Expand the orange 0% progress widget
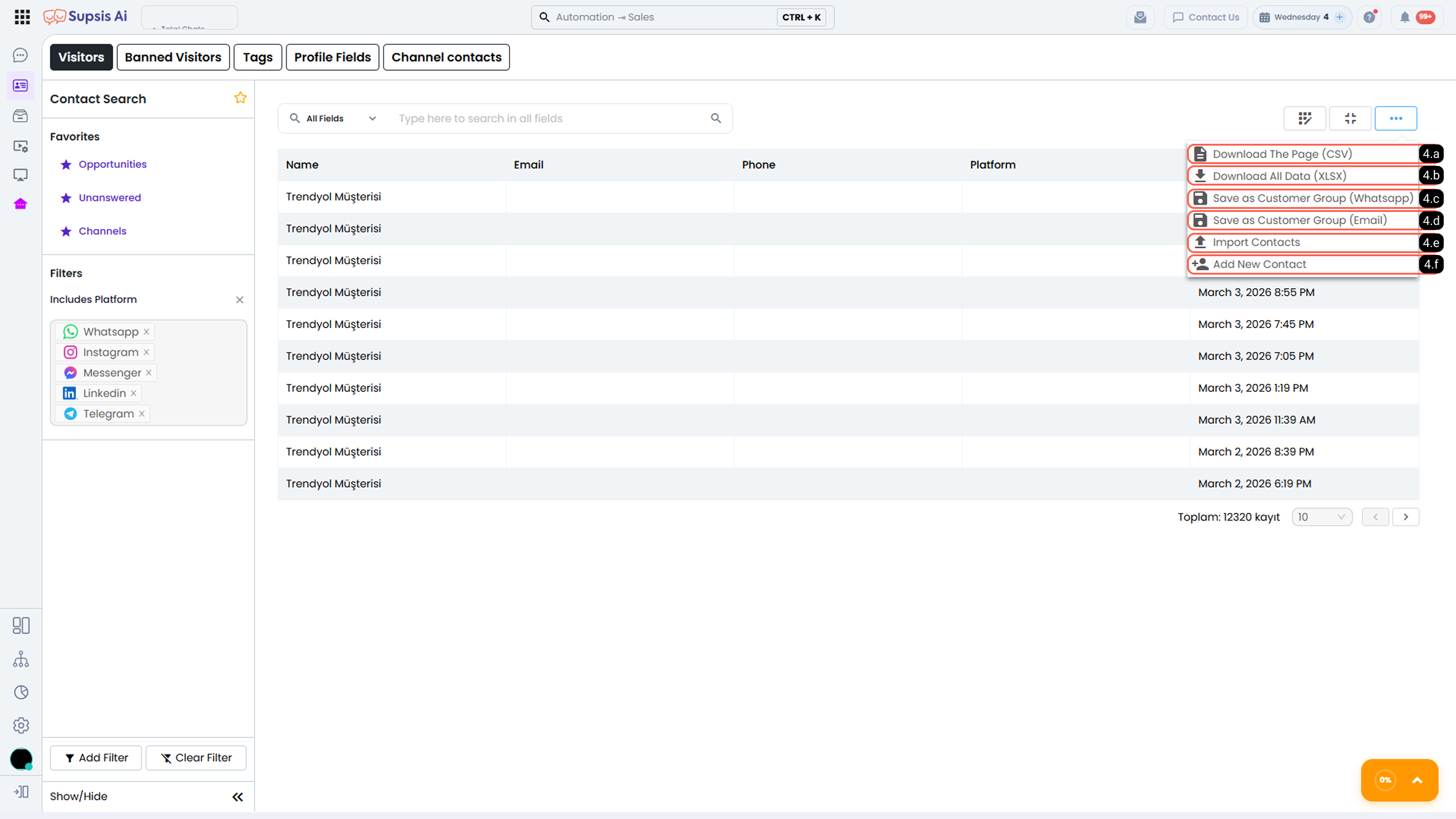 (1417, 780)
